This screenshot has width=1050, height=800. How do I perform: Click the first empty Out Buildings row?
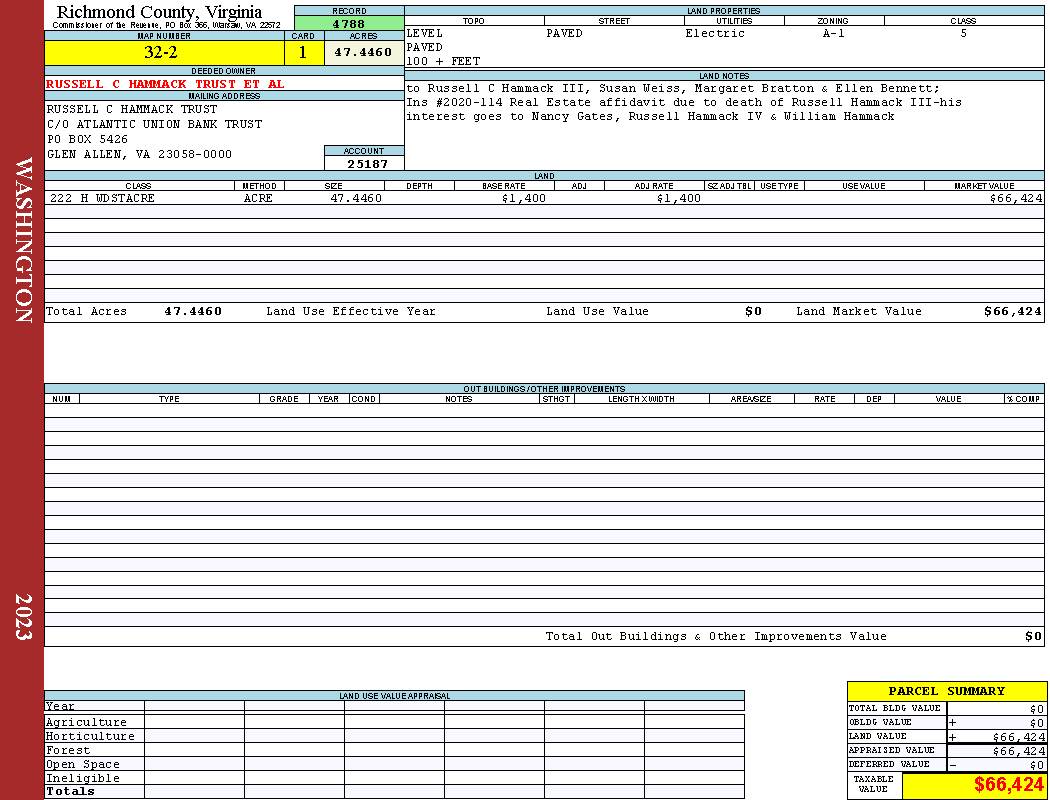(x=544, y=410)
